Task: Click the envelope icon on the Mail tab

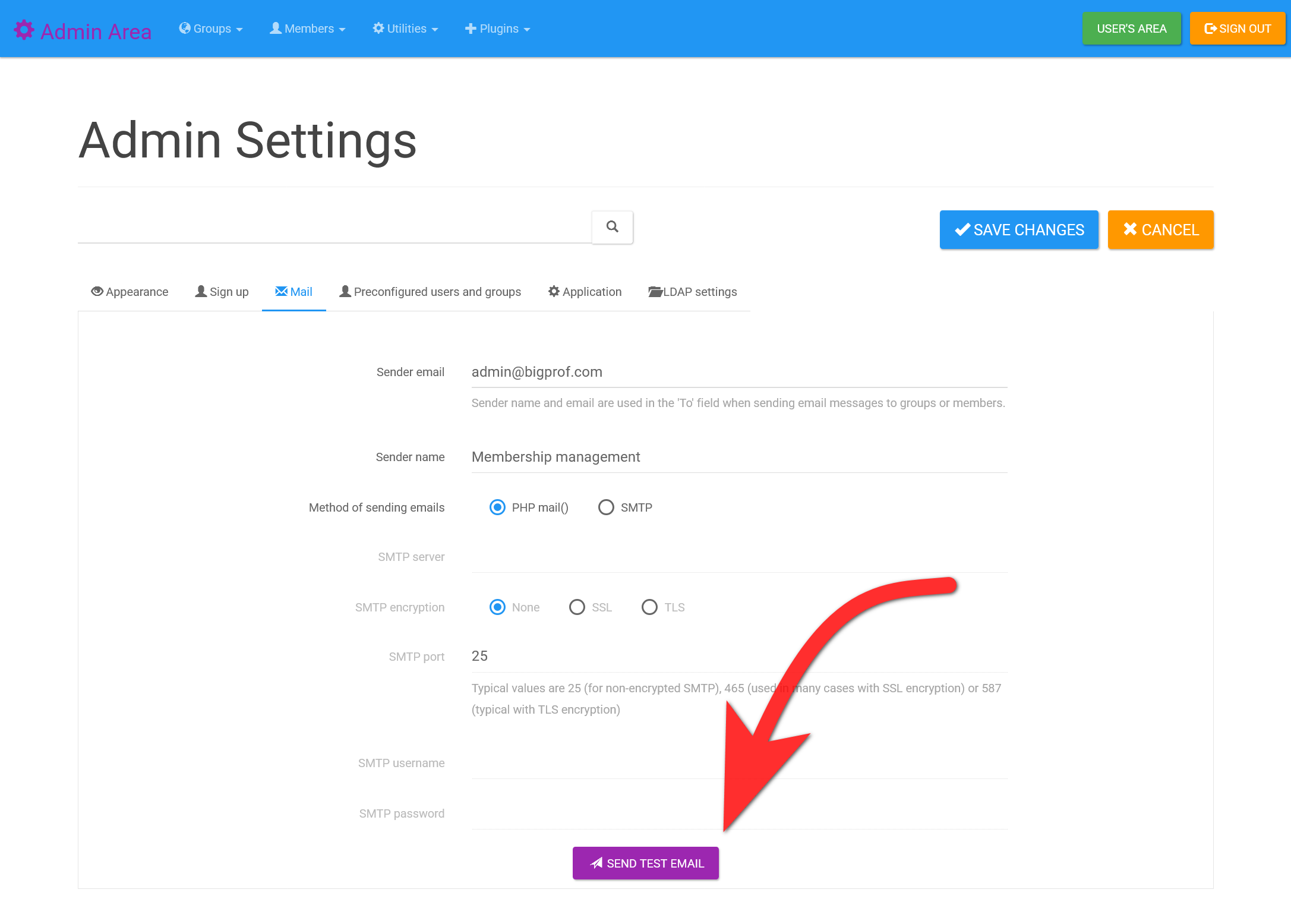Action: pyautogui.click(x=280, y=291)
